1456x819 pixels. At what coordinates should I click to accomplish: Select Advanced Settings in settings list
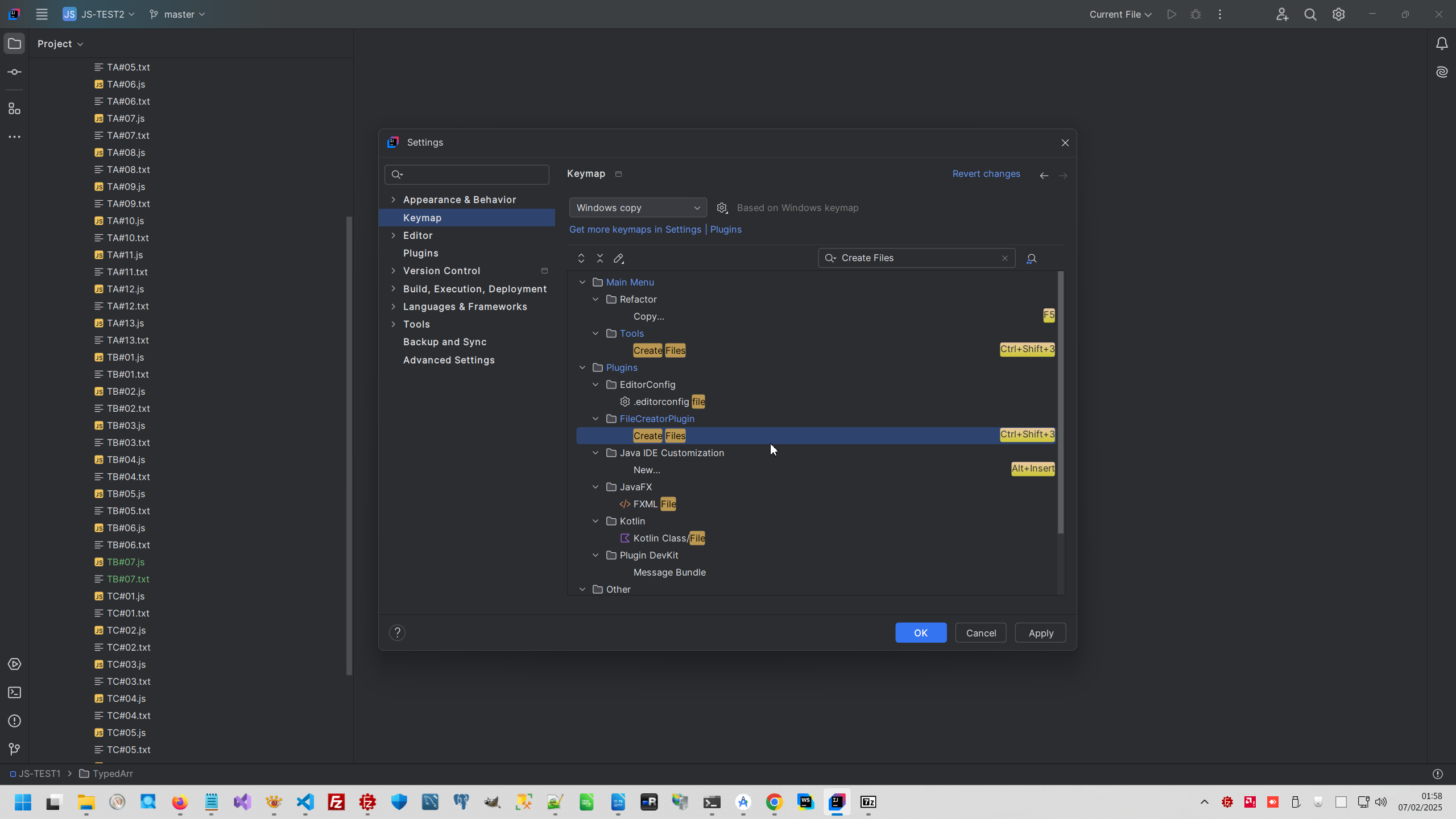pos(448,360)
